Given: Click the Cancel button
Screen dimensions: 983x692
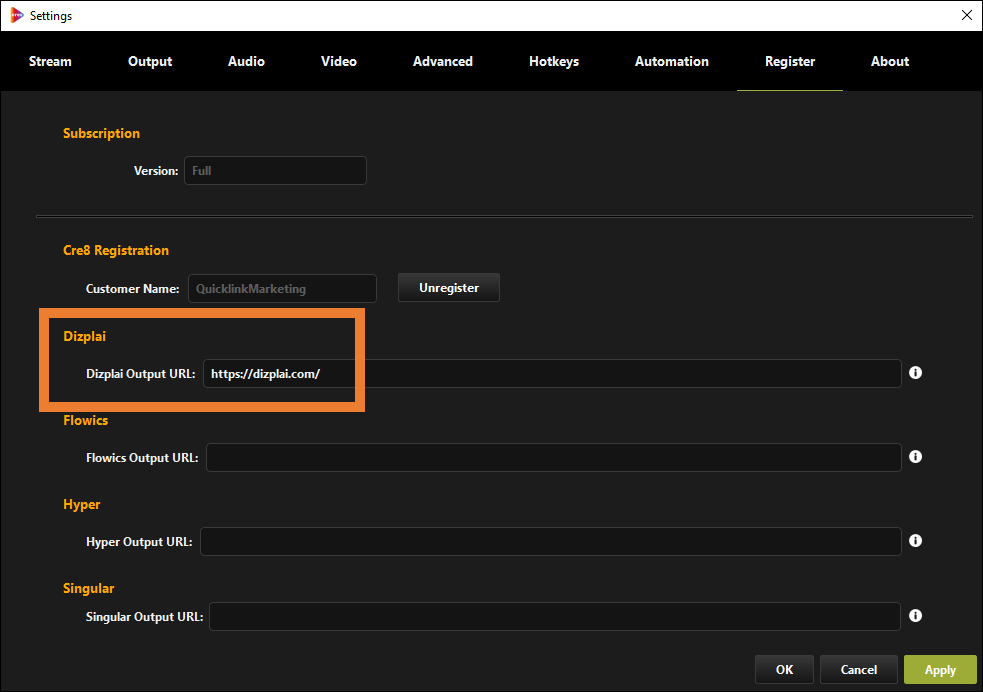Looking at the screenshot, I should coord(859,669).
